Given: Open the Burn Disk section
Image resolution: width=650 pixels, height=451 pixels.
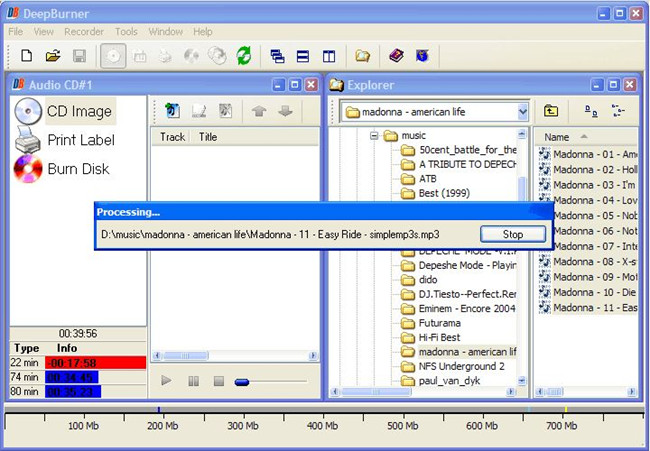Looking at the screenshot, I should click(62, 169).
